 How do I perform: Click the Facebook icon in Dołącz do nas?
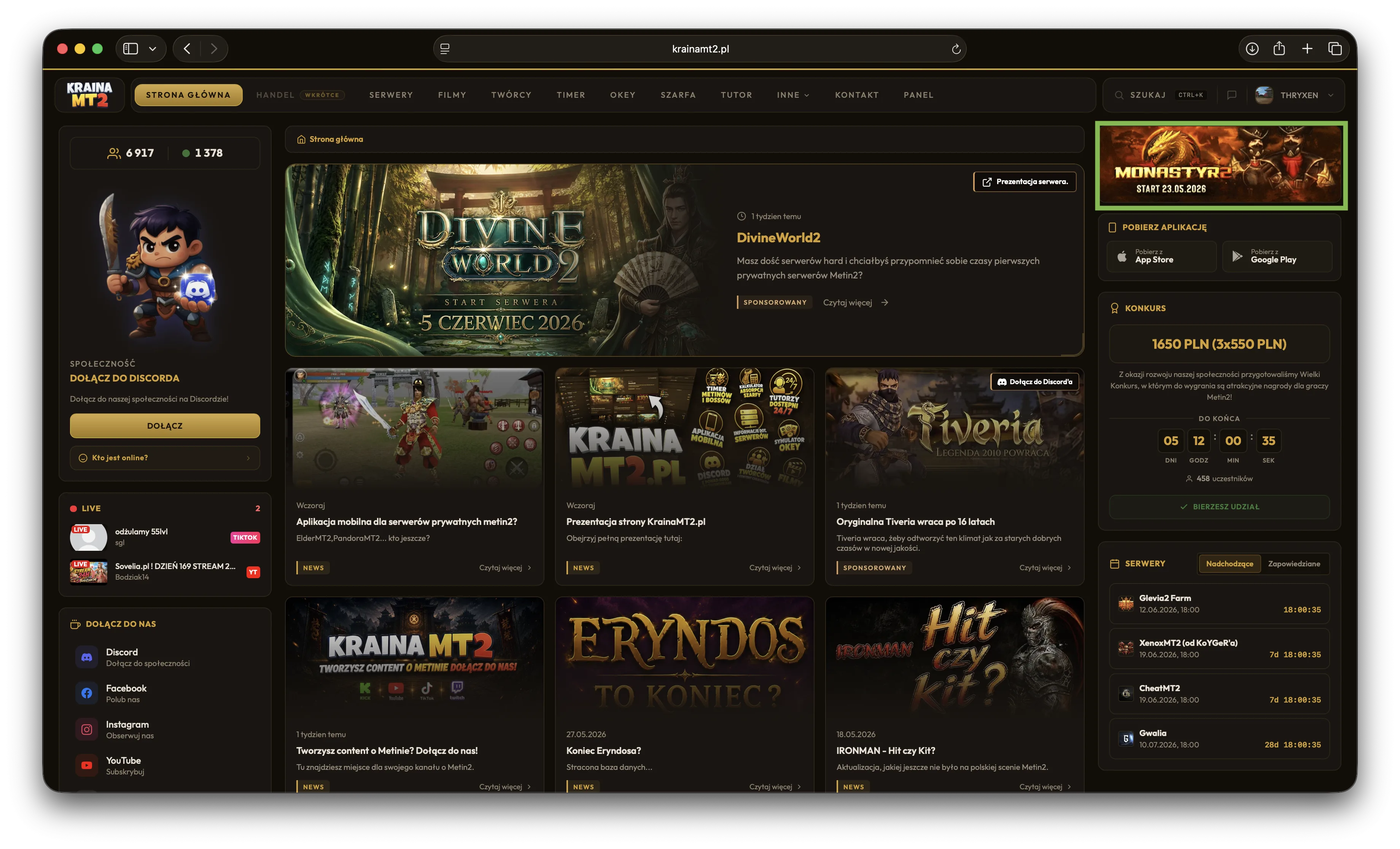pyautogui.click(x=87, y=693)
